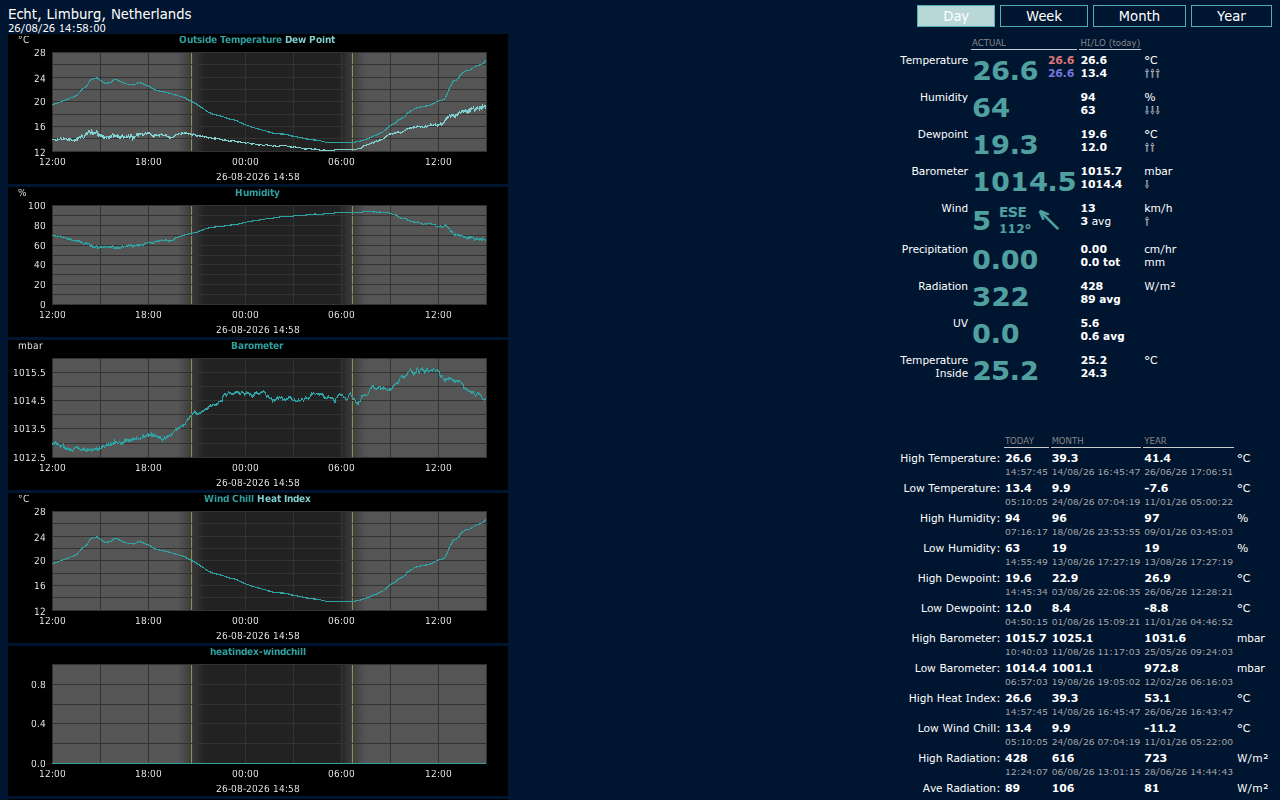This screenshot has width=1280, height=800.
Task: Click the actual barometer value 1014.5
Action: click(1024, 182)
